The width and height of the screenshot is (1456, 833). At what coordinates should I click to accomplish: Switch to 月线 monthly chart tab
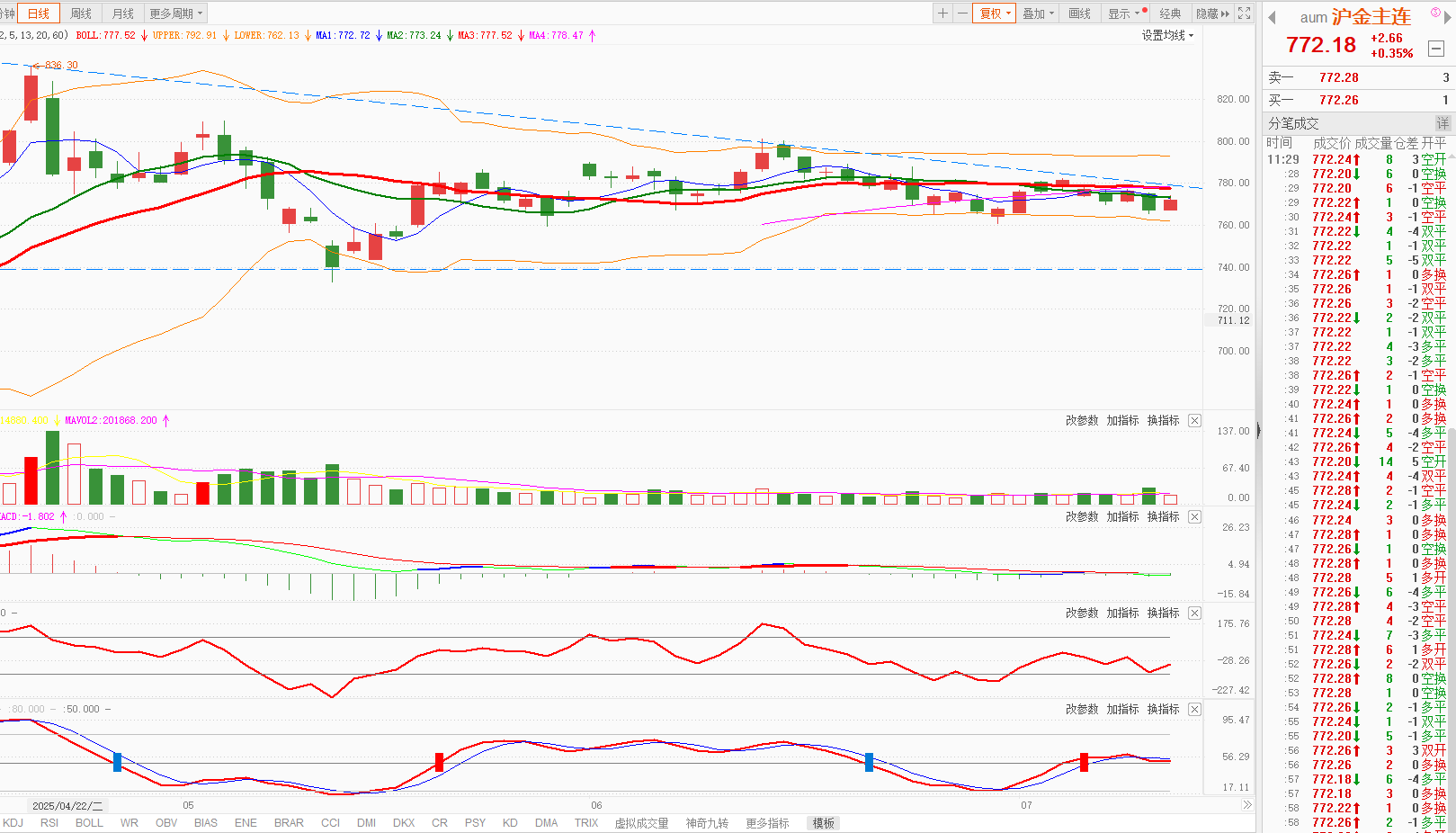point(123,13)
